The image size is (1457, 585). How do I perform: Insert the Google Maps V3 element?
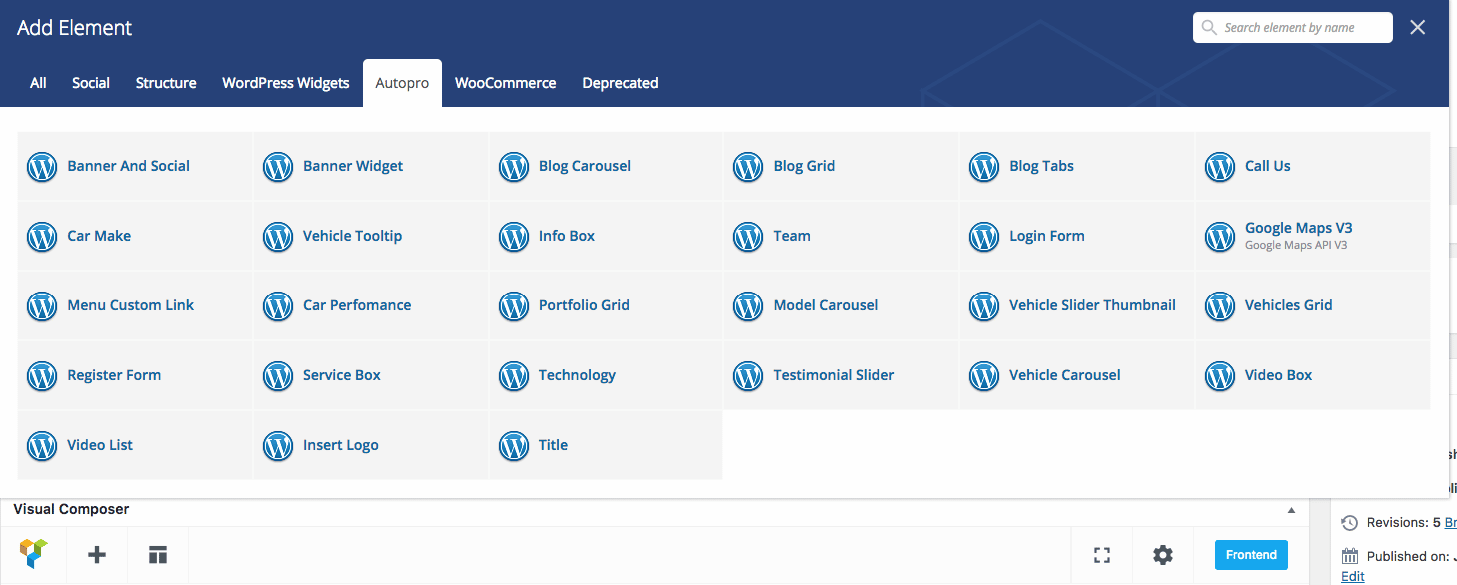pos(1313,236)
